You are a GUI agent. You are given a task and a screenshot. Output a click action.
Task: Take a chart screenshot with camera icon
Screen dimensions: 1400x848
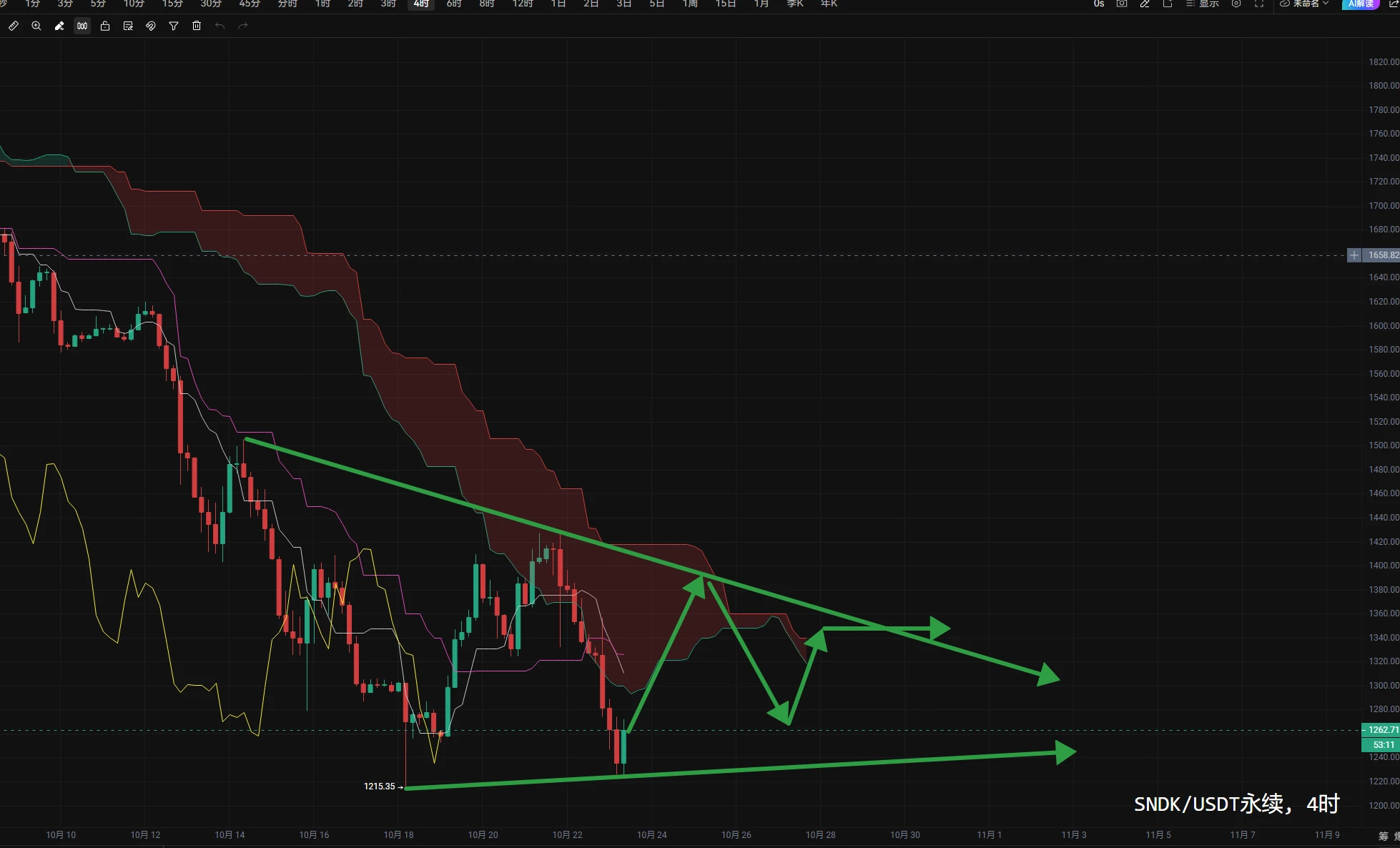(x=1122, y=4)
